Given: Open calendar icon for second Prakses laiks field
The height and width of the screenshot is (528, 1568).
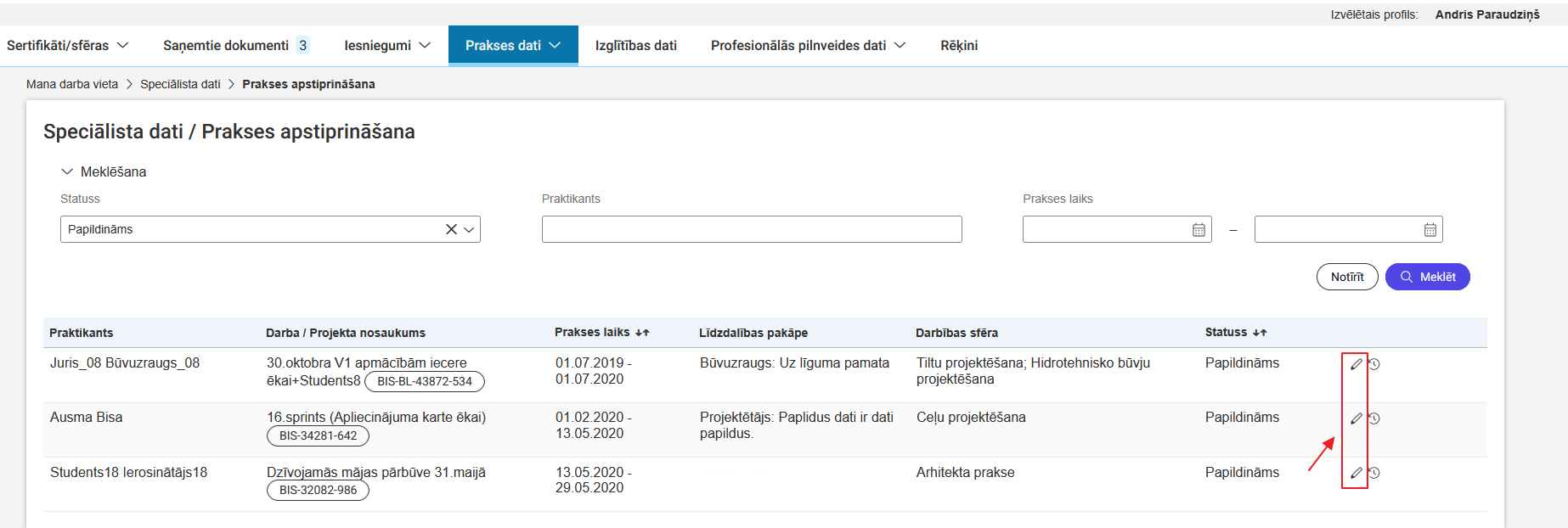Looking at the screenshot, I should (1430, 228).
